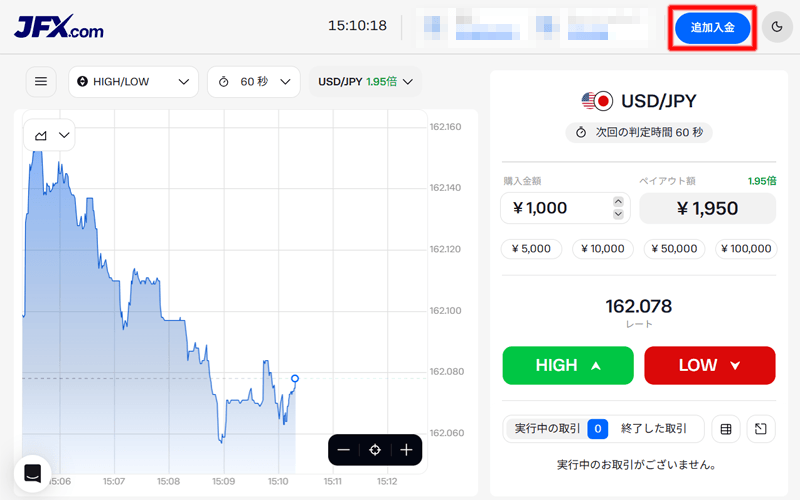This screenshot has height=500, width=800.
Task: Click the JFX.com logo
Action: (x=59, y=27)
